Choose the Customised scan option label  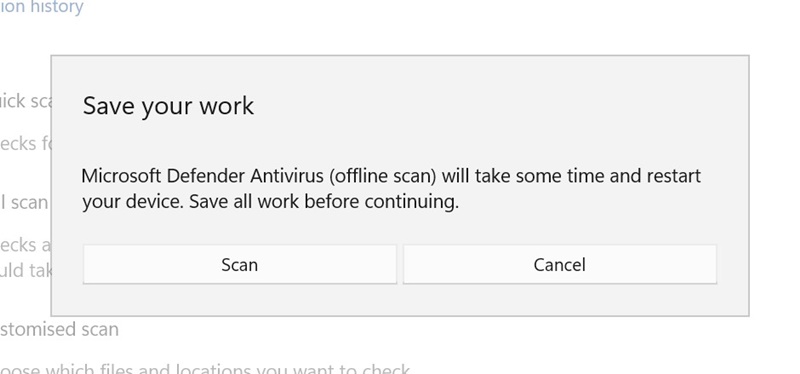point(59,329)
